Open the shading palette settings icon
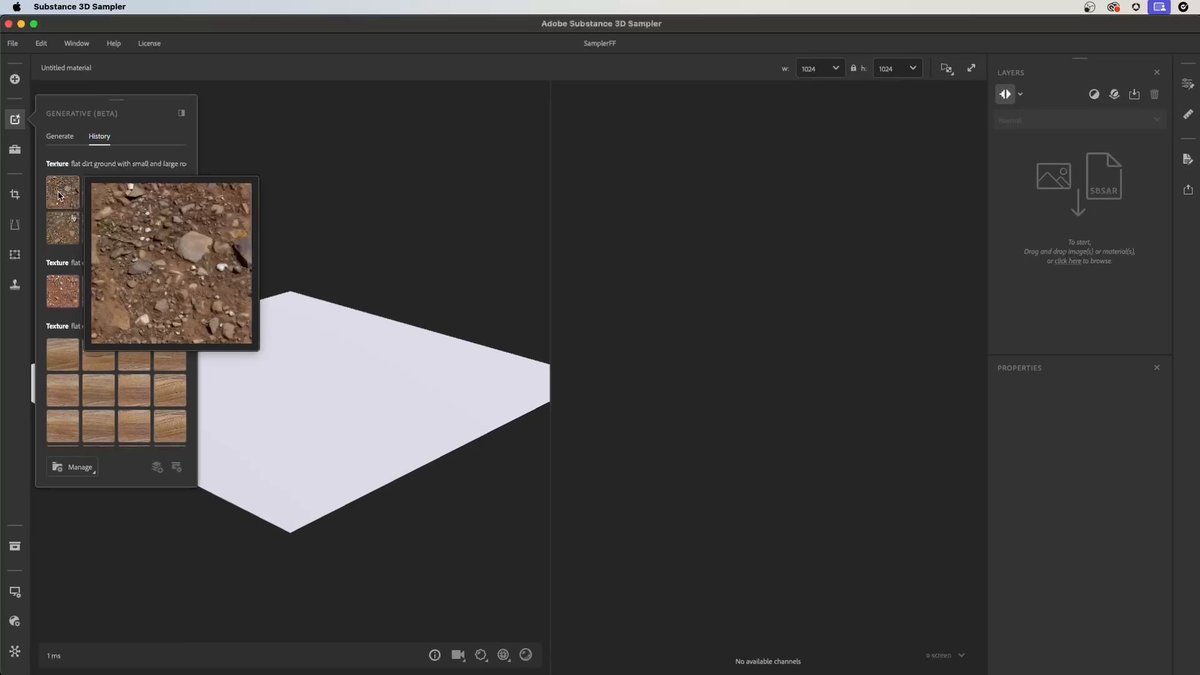1200x675 pixels. [15, 621]
